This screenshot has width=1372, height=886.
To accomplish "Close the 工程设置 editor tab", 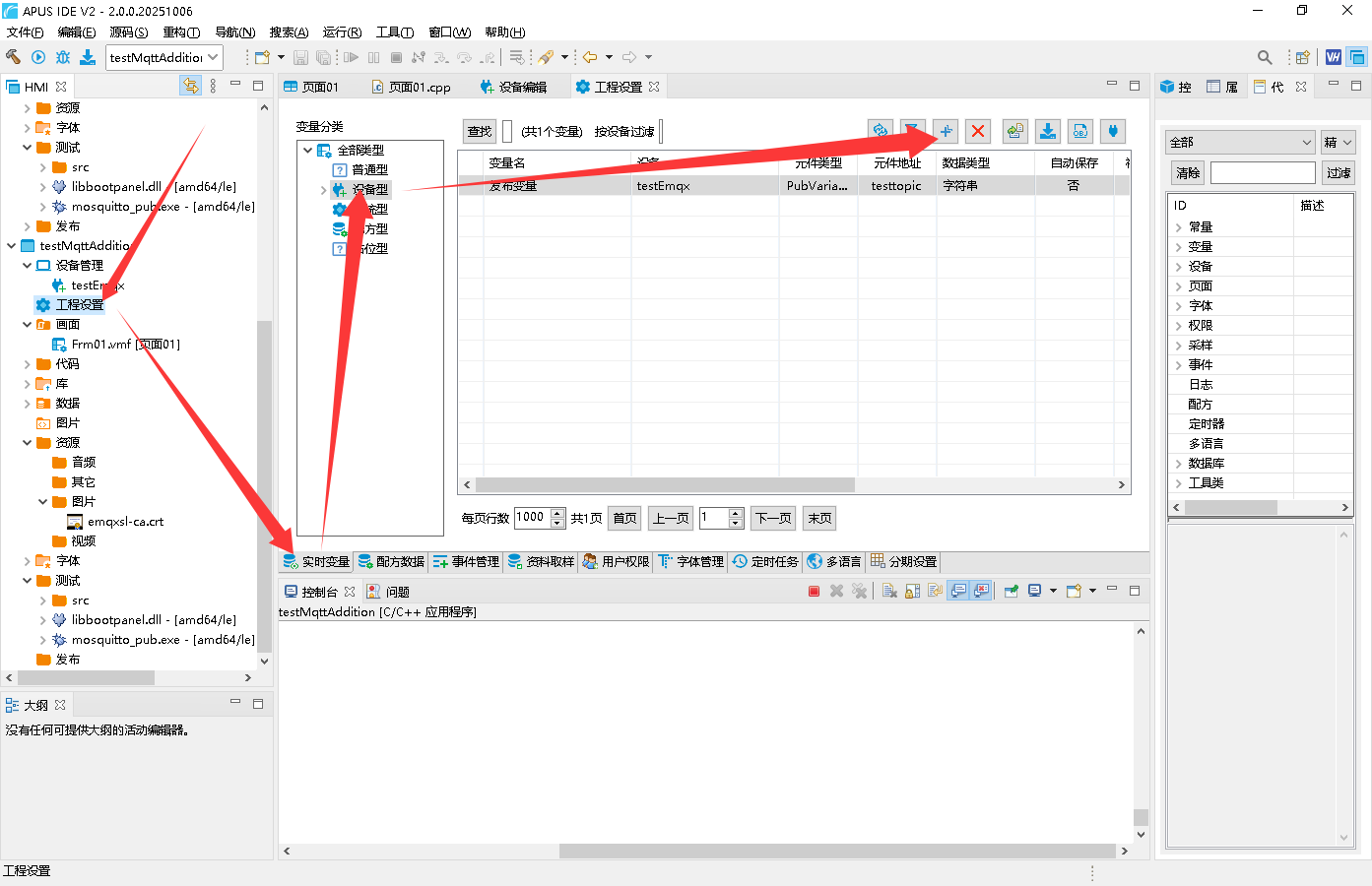I will [x=654, y=87].
